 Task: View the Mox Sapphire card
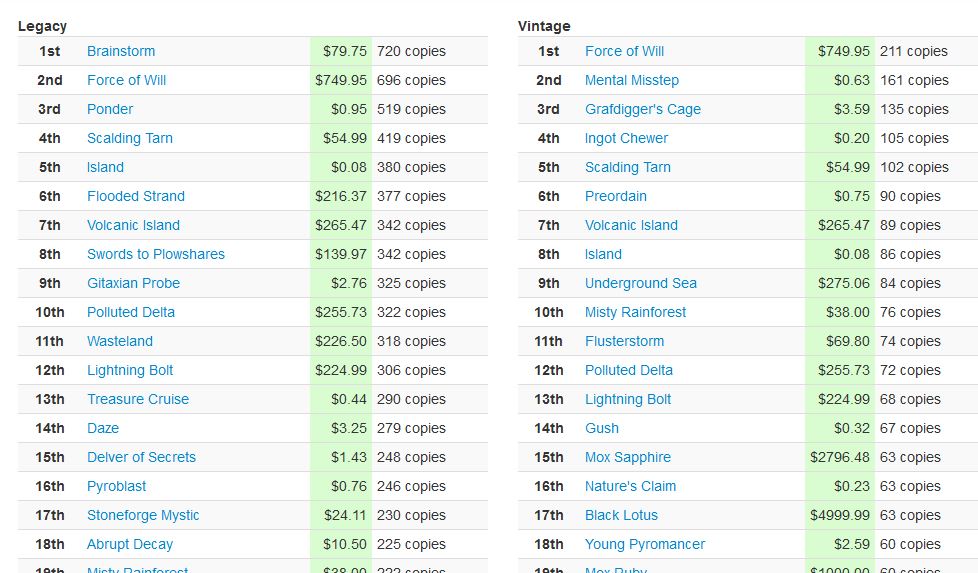pos(628,457)
